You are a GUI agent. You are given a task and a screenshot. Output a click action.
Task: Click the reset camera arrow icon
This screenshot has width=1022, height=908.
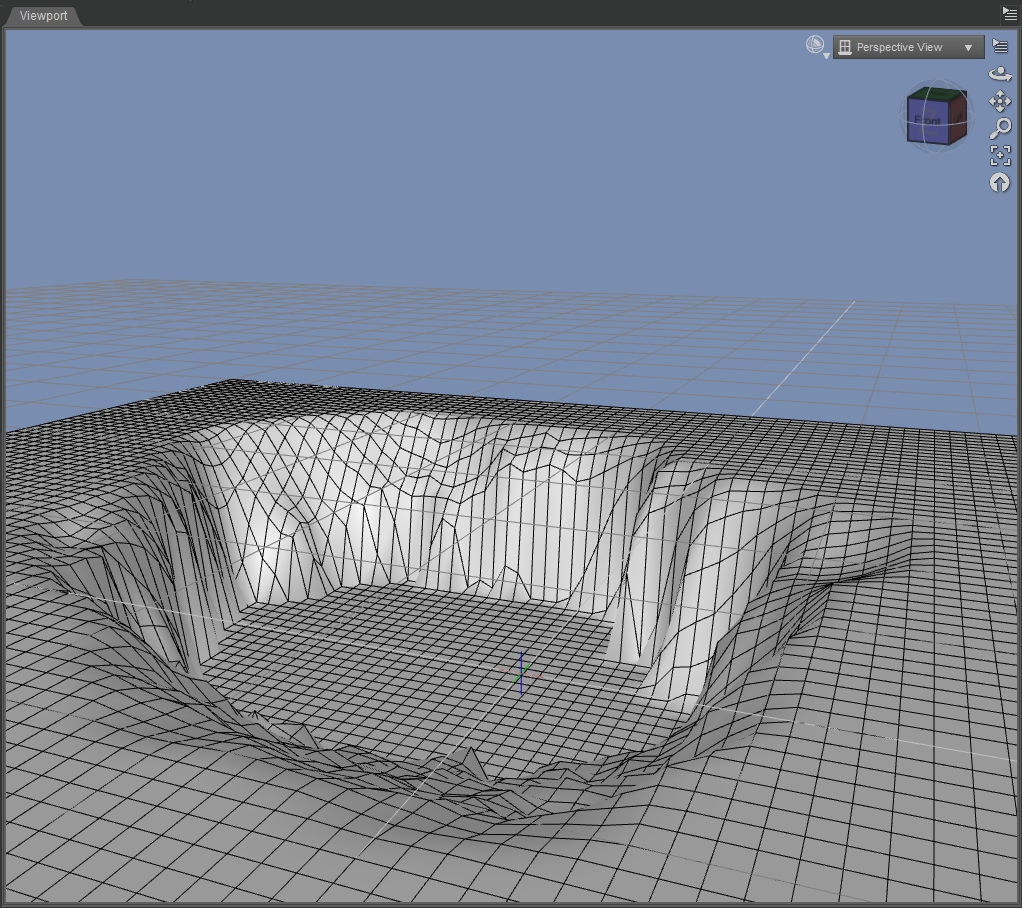[1000, 183]
